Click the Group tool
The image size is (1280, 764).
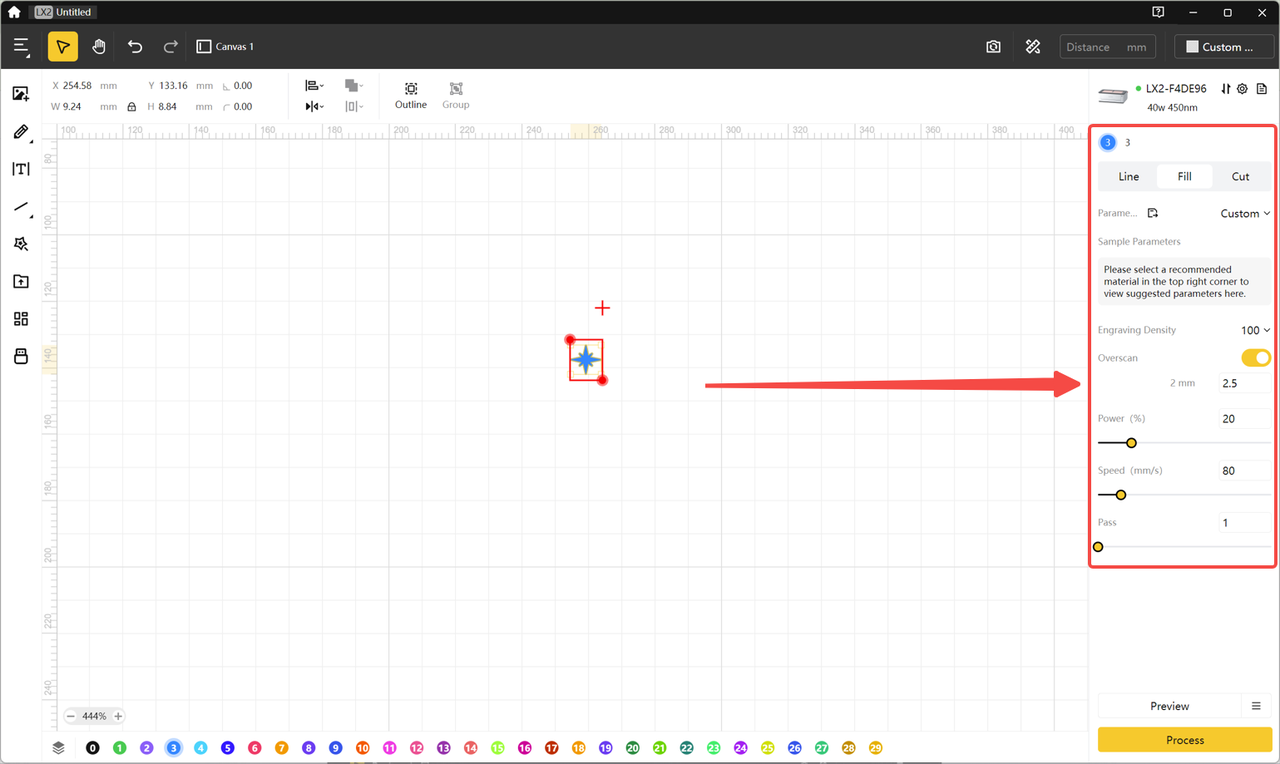tap(456, 95)
